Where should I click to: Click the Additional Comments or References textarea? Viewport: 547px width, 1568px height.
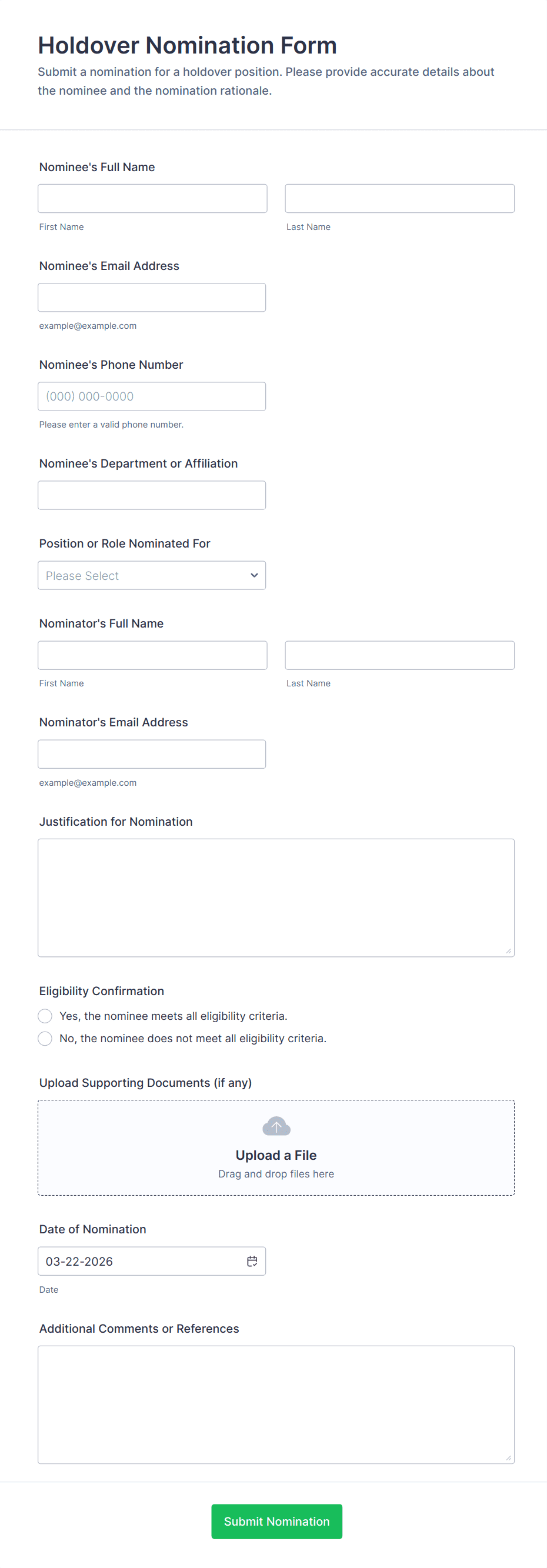(x=276, y=1404)
